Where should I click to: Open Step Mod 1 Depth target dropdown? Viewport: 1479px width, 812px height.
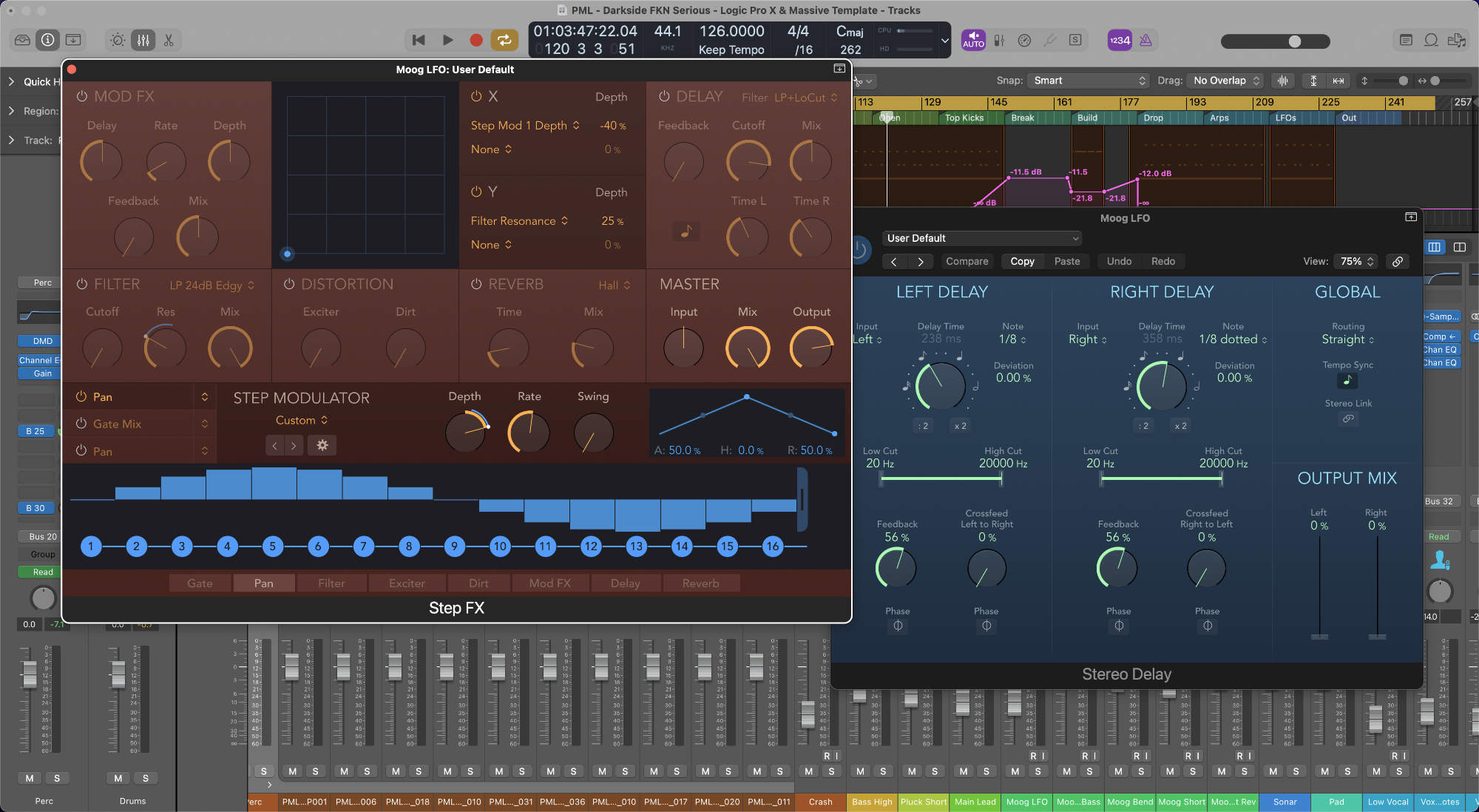point(525,126)
